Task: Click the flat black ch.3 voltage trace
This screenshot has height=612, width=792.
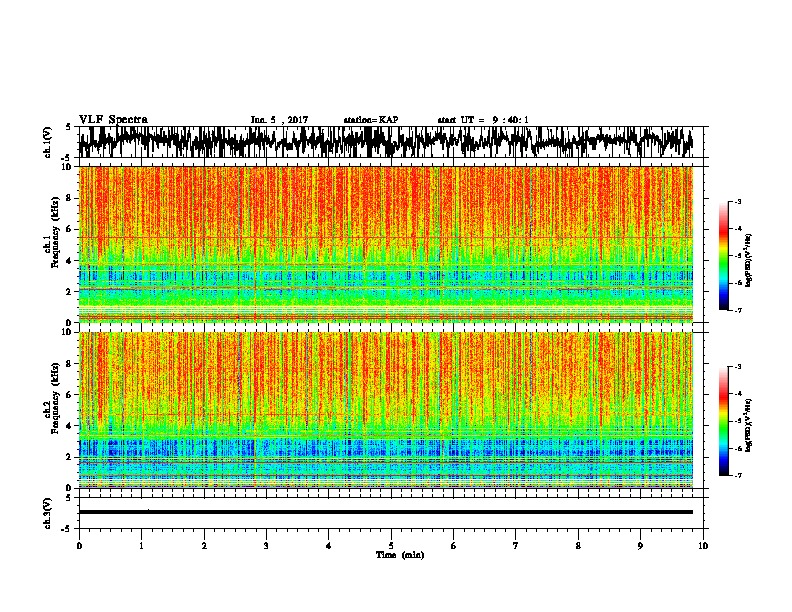Action: pyautogui.click(x=386, y=512)
